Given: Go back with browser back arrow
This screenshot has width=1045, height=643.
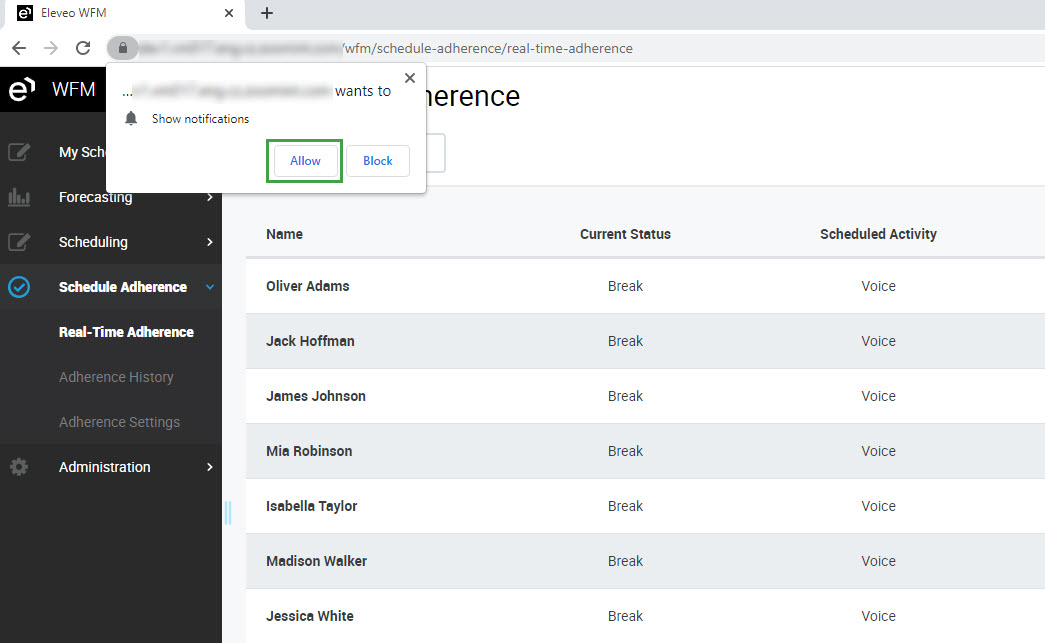Looking at the screenshot, I should click(19, 48).
